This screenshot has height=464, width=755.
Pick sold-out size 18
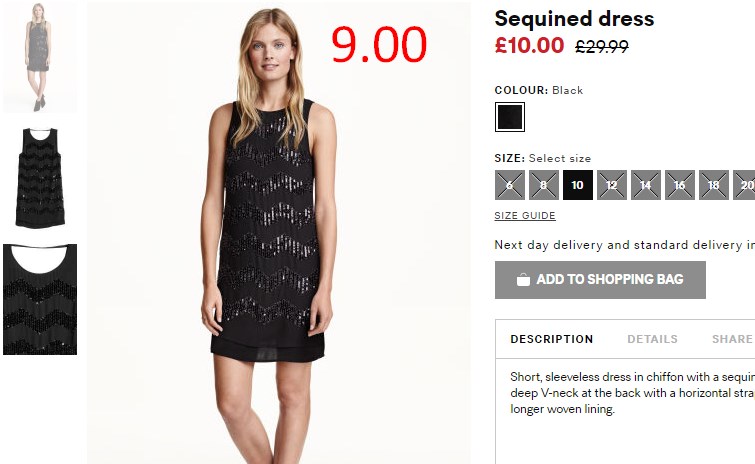(x=714, y=185)
